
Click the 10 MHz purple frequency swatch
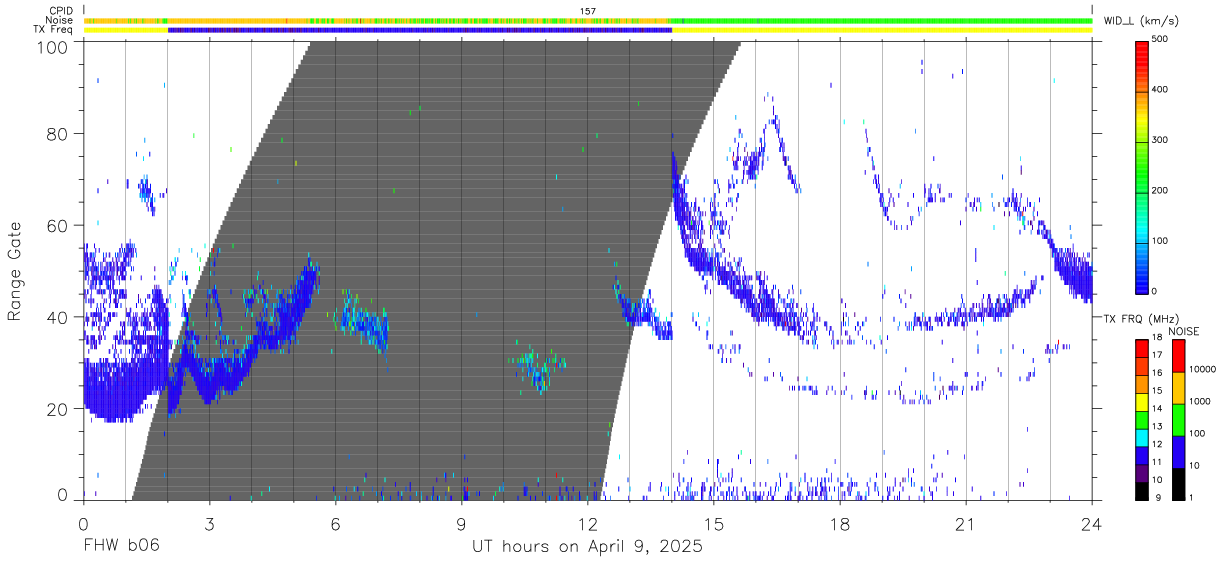click(x=1143, y=473)
